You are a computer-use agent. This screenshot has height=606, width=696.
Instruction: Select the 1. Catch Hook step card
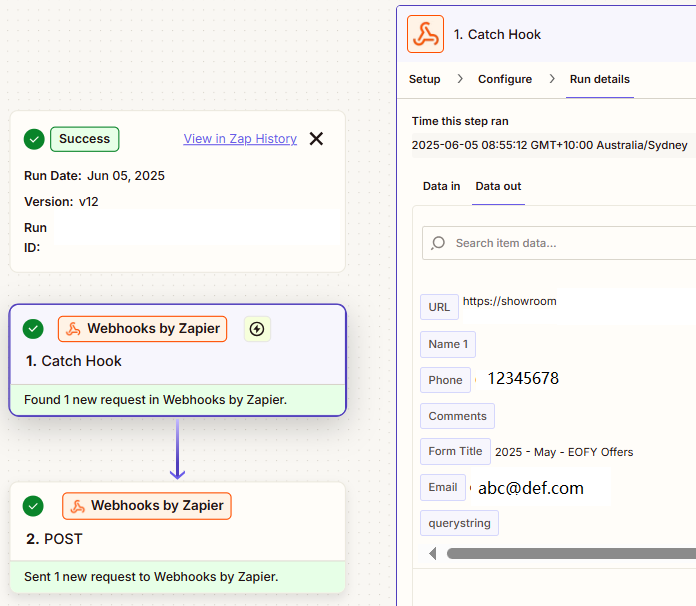pos(178,360)
